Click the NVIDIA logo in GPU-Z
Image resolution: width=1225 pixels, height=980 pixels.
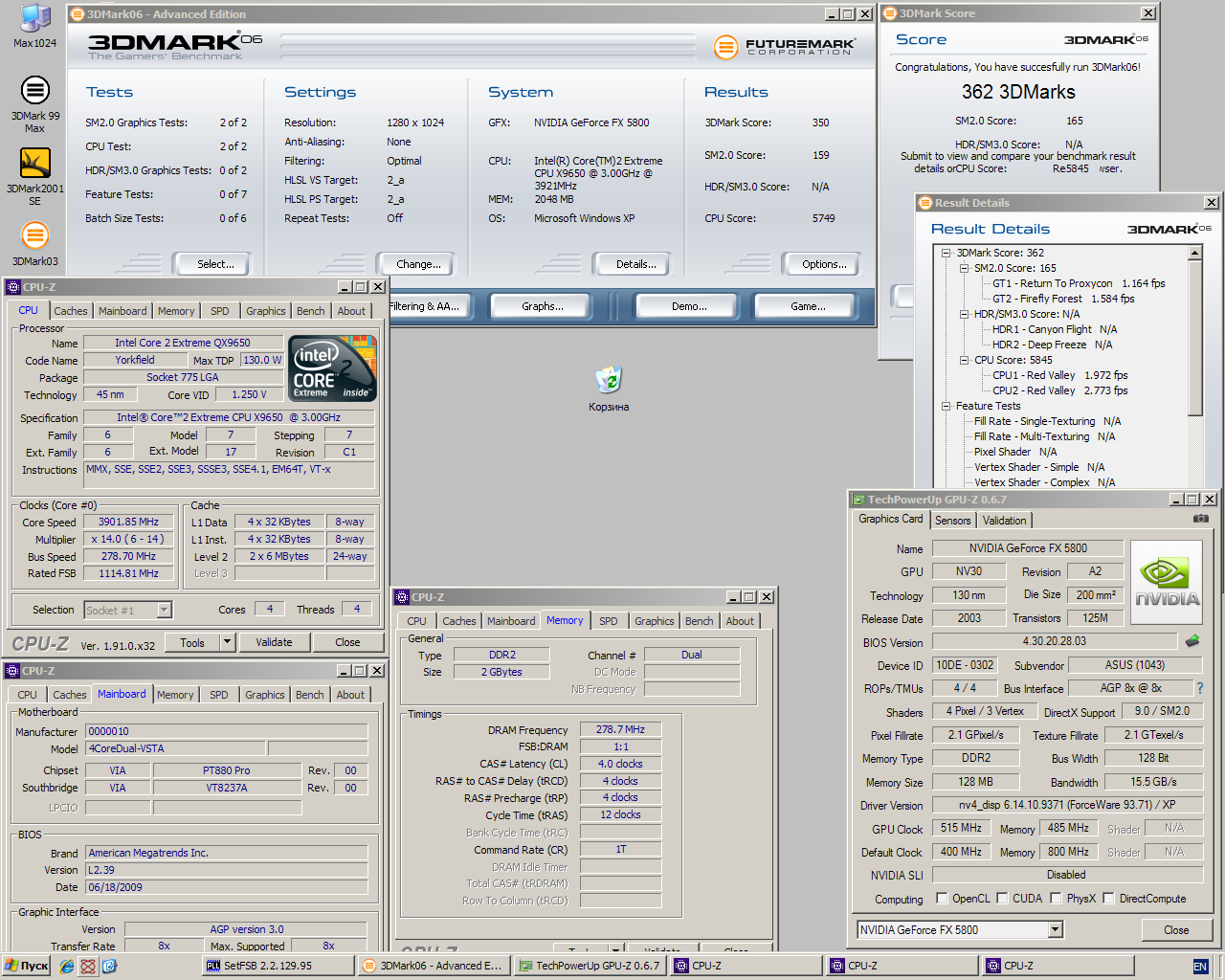tap(1167, 582)
